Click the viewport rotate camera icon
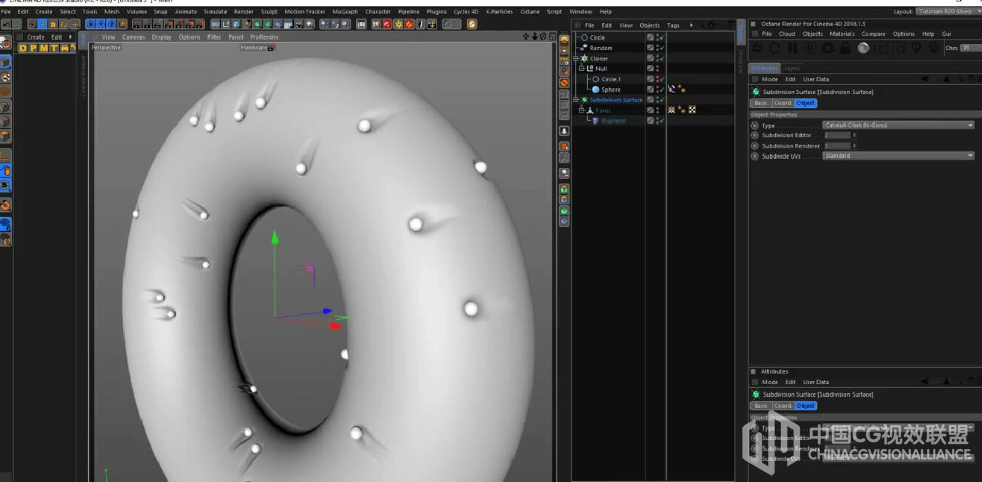This screenshot has width=982, height=482. pyautogui.click(x=543, y=36)
